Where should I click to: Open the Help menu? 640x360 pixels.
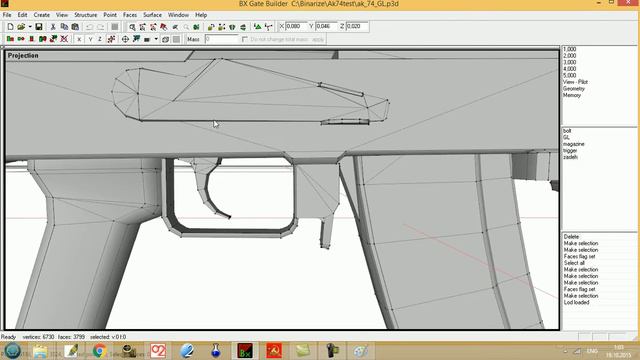pos(201,15)
